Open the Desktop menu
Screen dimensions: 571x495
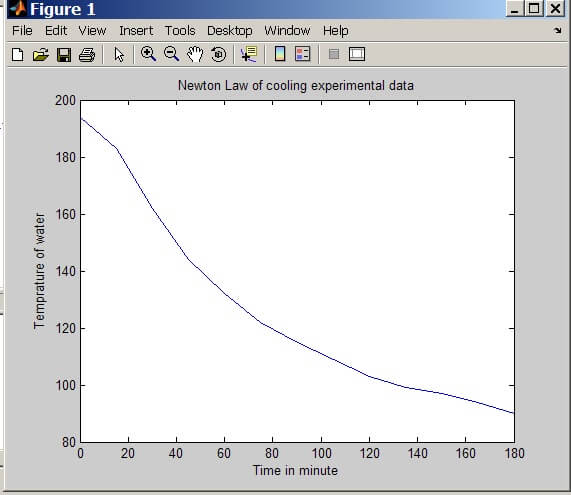coord(229,31)
